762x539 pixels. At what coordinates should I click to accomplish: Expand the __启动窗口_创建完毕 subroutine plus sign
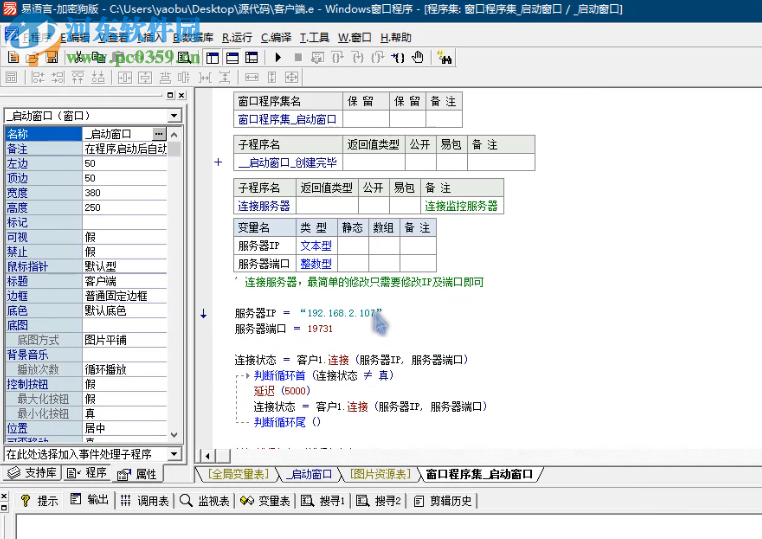coord(218,162)
